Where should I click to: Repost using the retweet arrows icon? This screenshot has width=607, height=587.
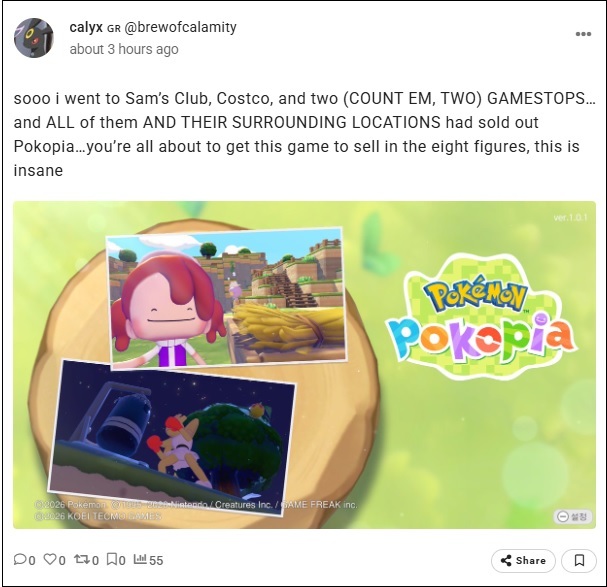81,559
